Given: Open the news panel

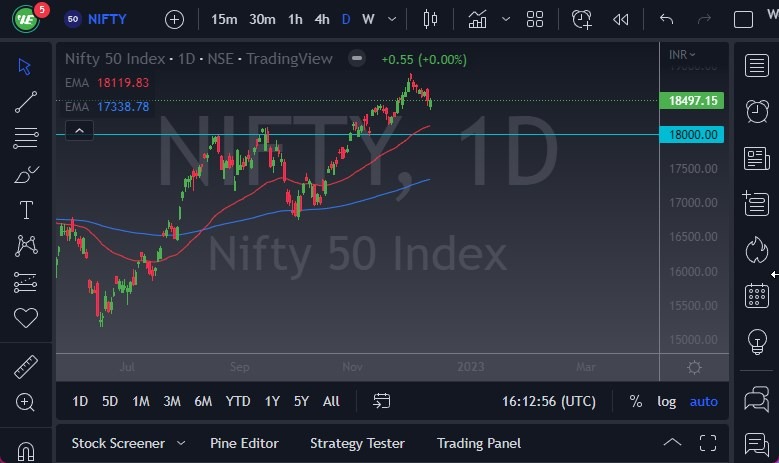Looking at the screenshot, I should tap(757, 158).
